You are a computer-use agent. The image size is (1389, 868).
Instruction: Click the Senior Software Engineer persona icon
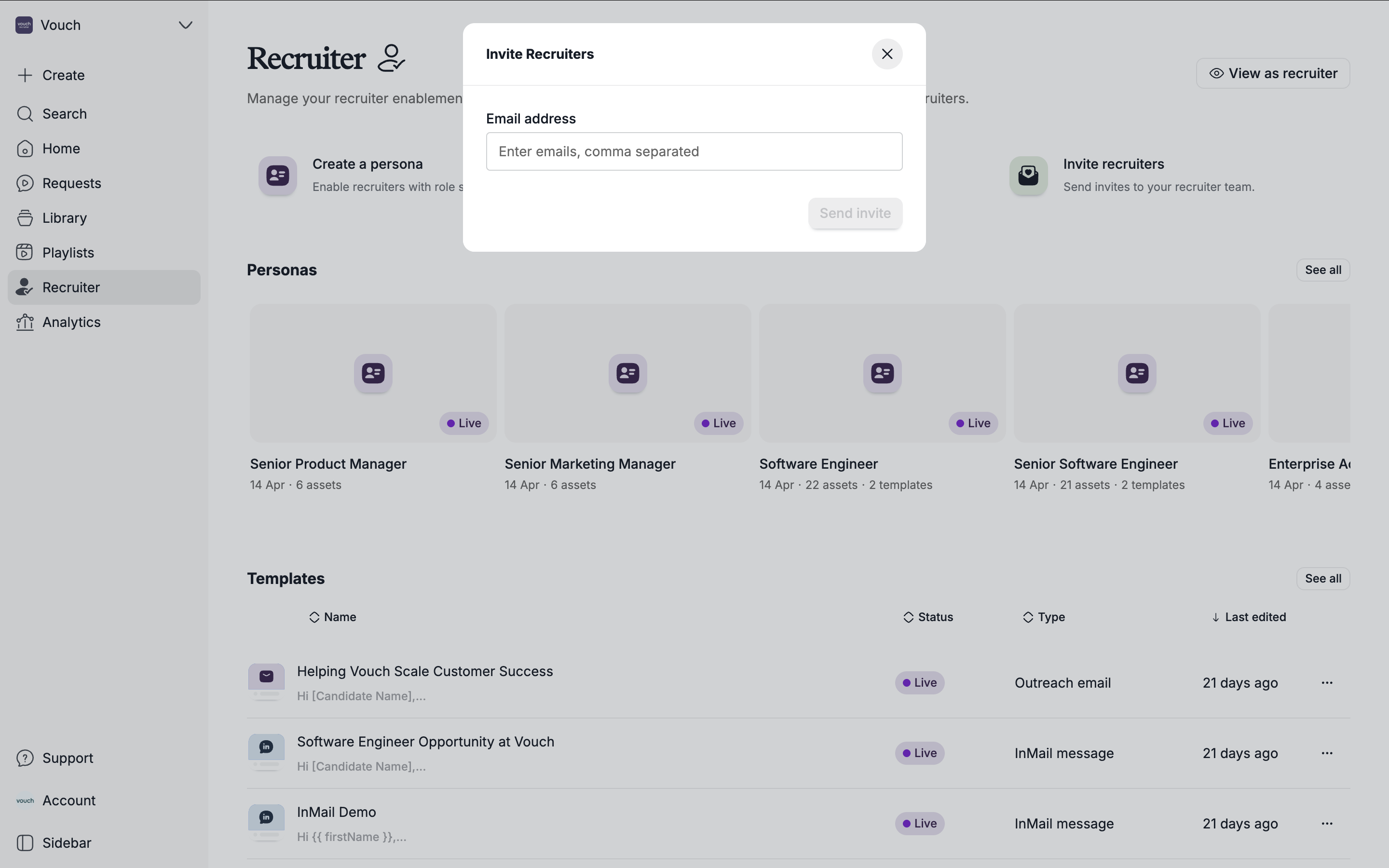[x=1136, y=373]
